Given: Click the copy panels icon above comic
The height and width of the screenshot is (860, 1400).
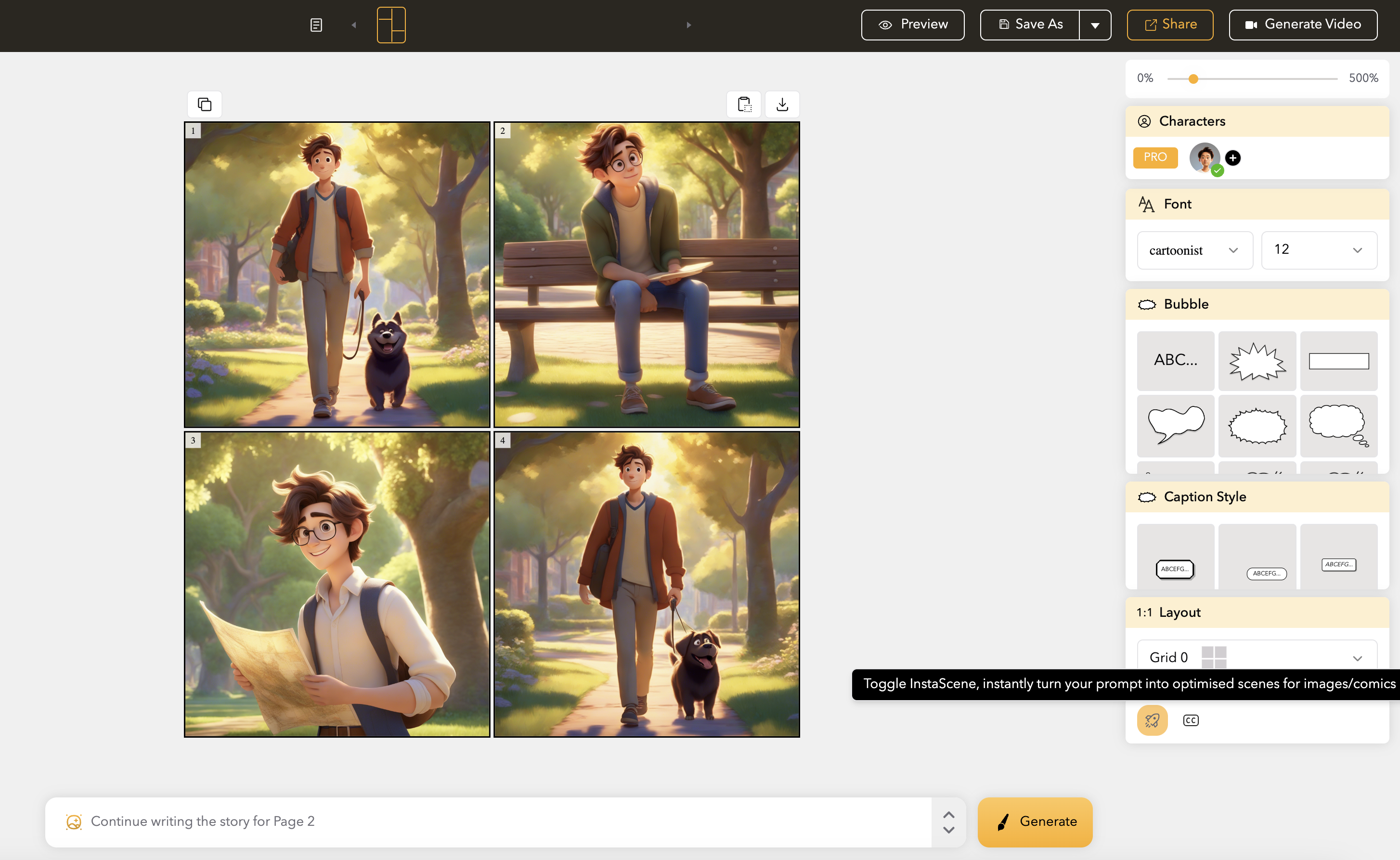Looking at the screenshot, I should click(x=204, y=104).
